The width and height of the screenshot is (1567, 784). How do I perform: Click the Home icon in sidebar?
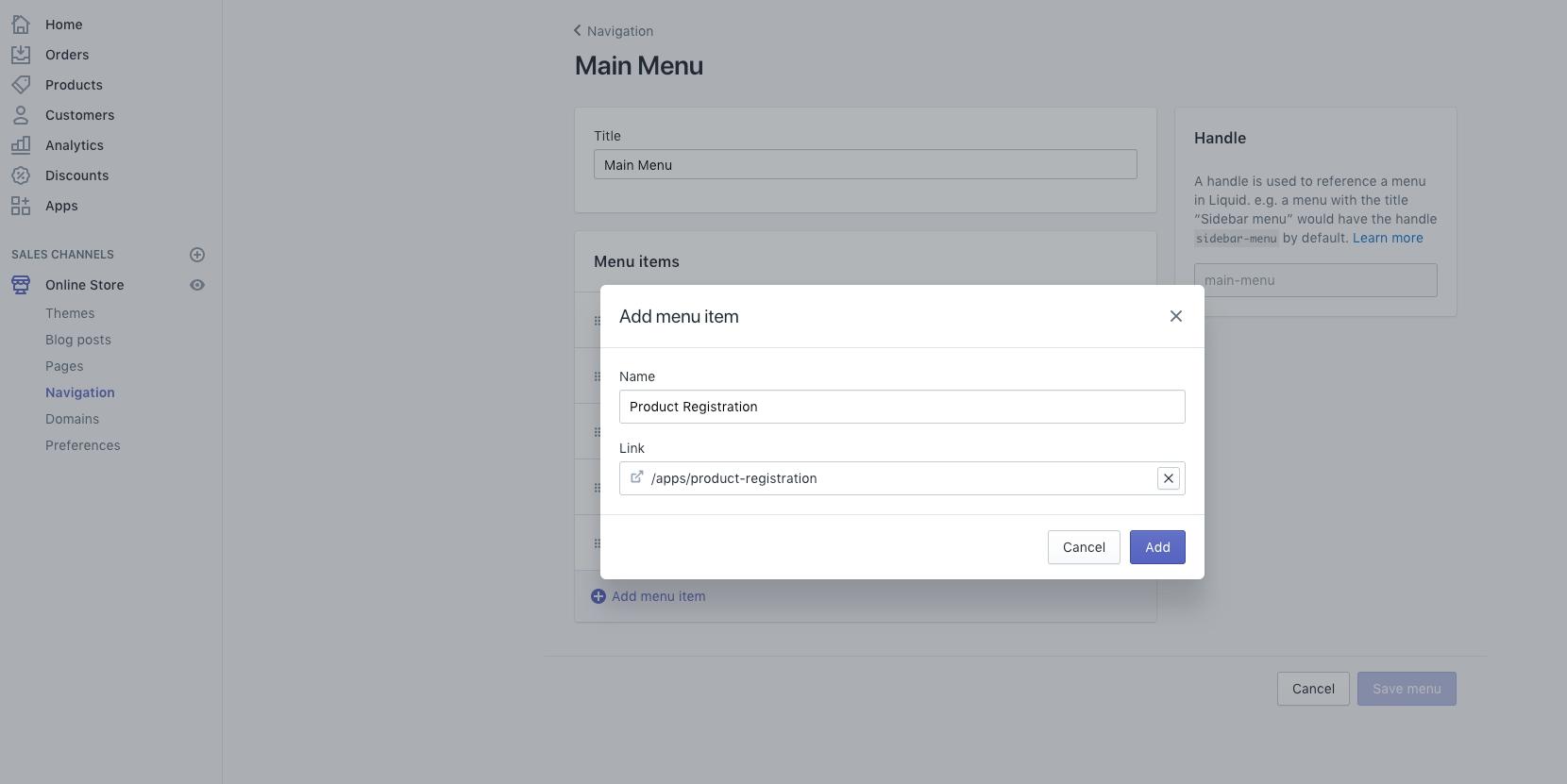pos(21,25)
